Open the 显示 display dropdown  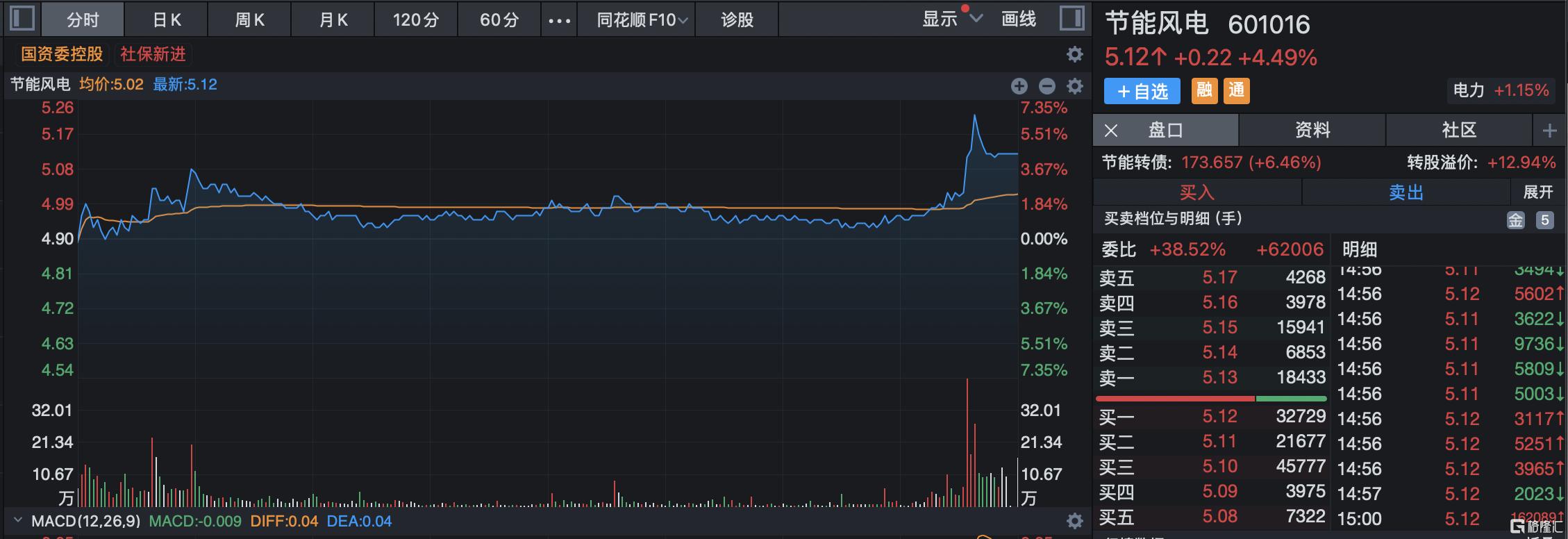[x=952, y=19]
